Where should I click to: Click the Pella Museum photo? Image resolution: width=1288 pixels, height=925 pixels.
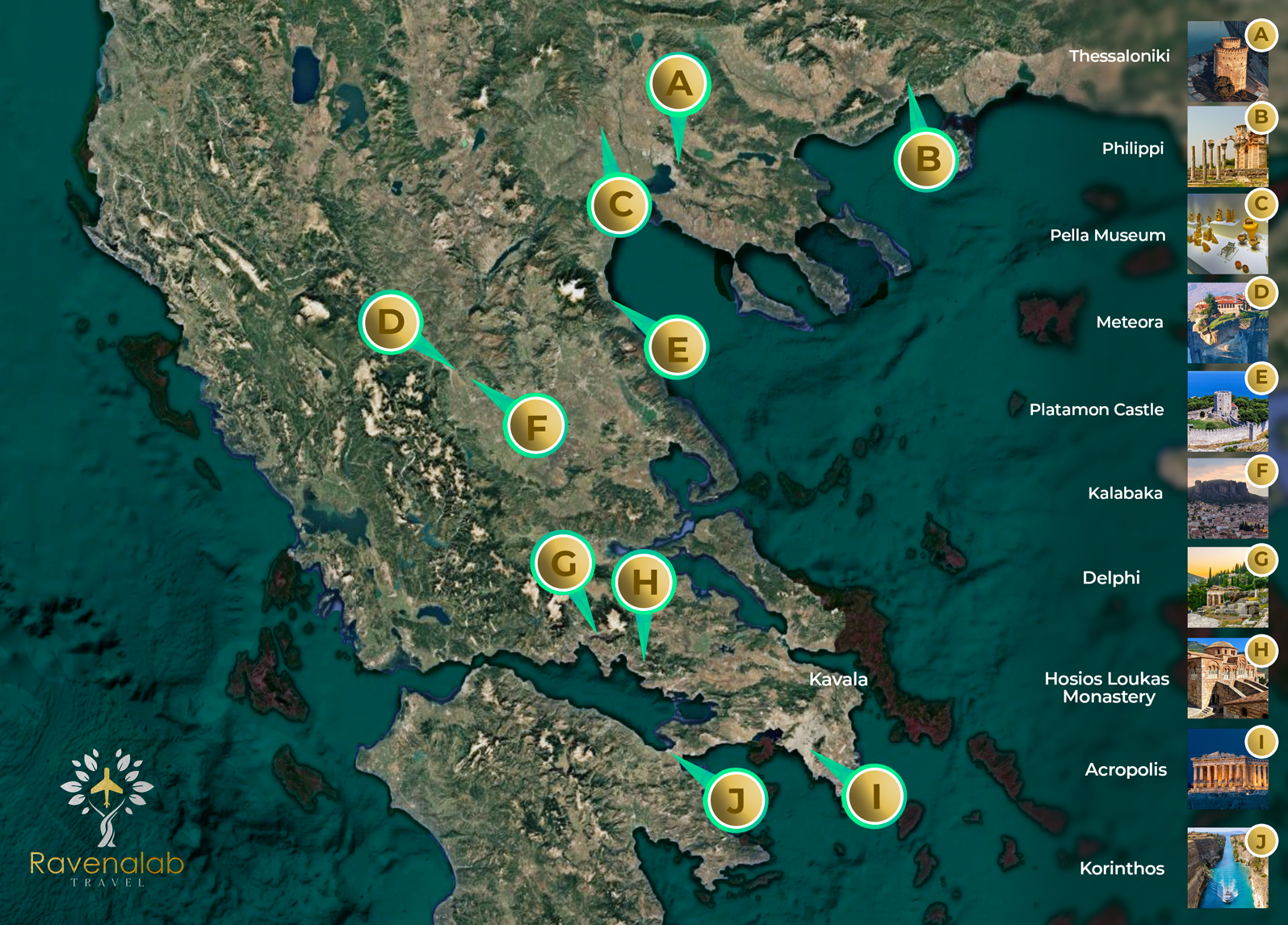click(1226, 235)
